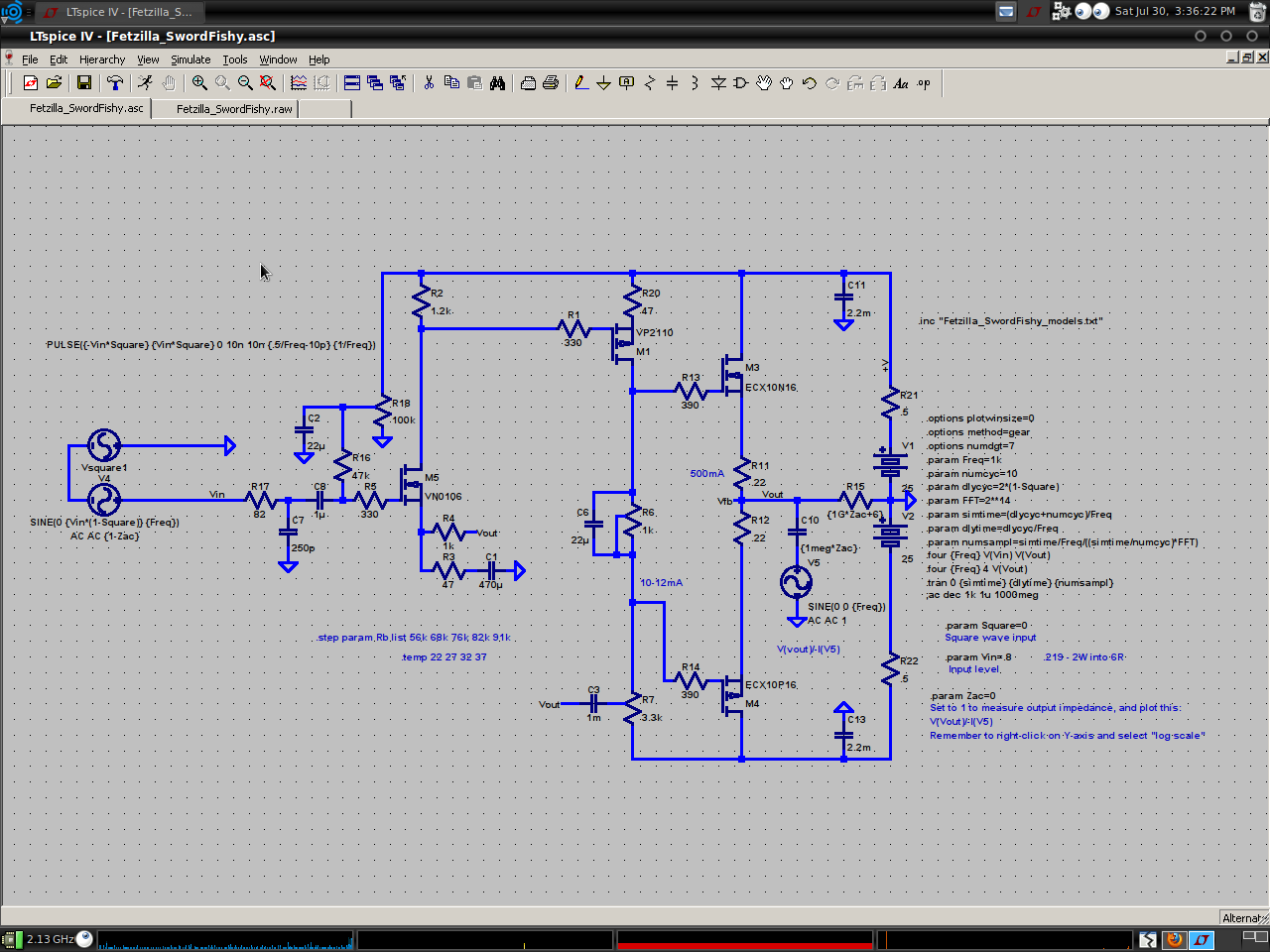1270x952 pixels.
Task: Select the Drag closed-hand tool
Action: 787,83
